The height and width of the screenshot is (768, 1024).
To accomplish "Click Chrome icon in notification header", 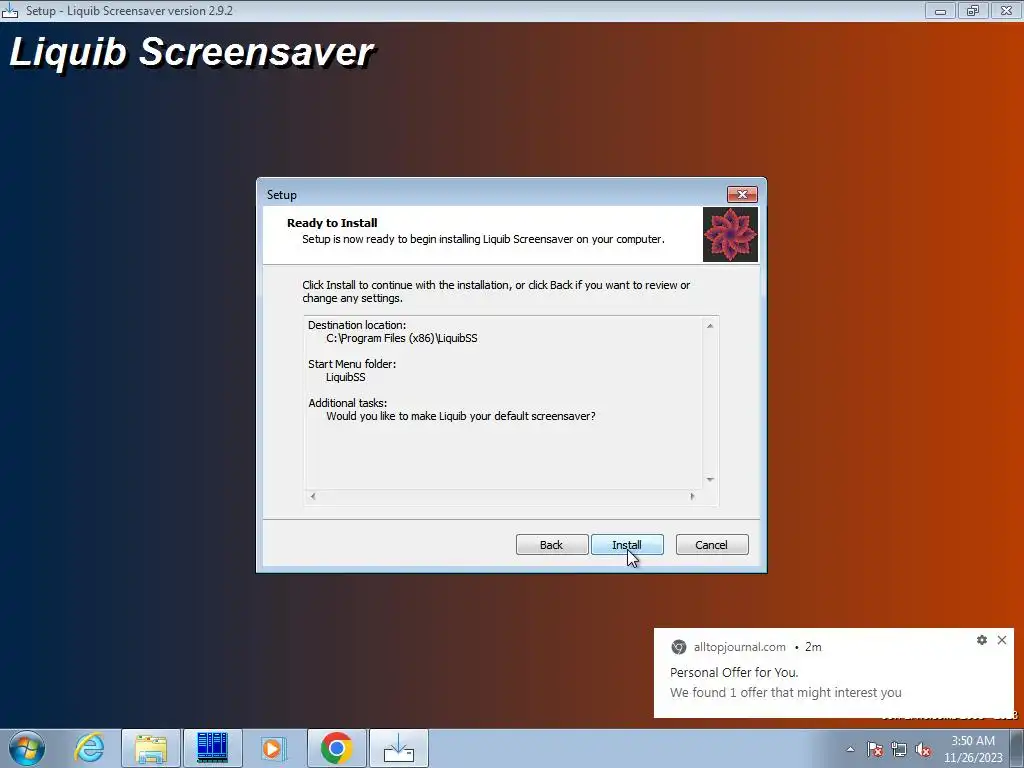I will [679, 647].
